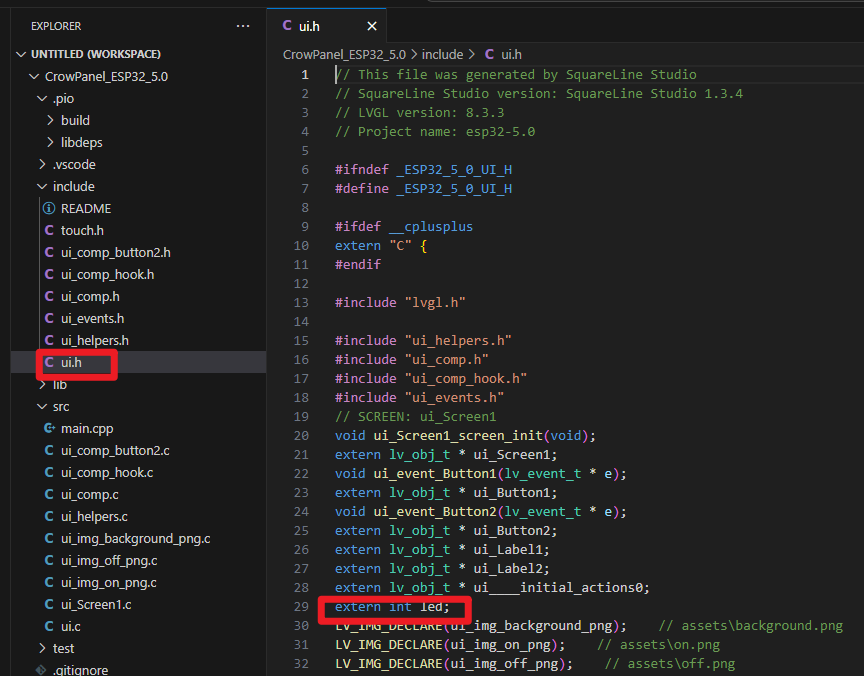The height and width of the screenshot is (676, 864).
Task: Click include in the breadcrumb path
Action: click(442, 55)
